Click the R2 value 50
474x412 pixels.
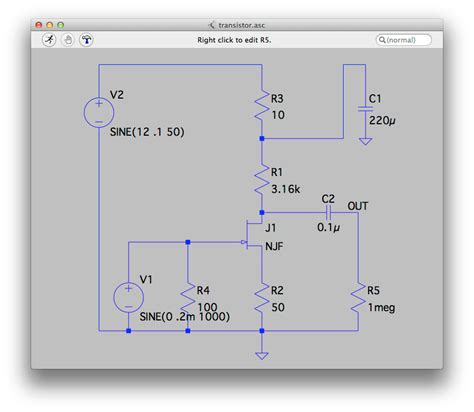(278, 307)
